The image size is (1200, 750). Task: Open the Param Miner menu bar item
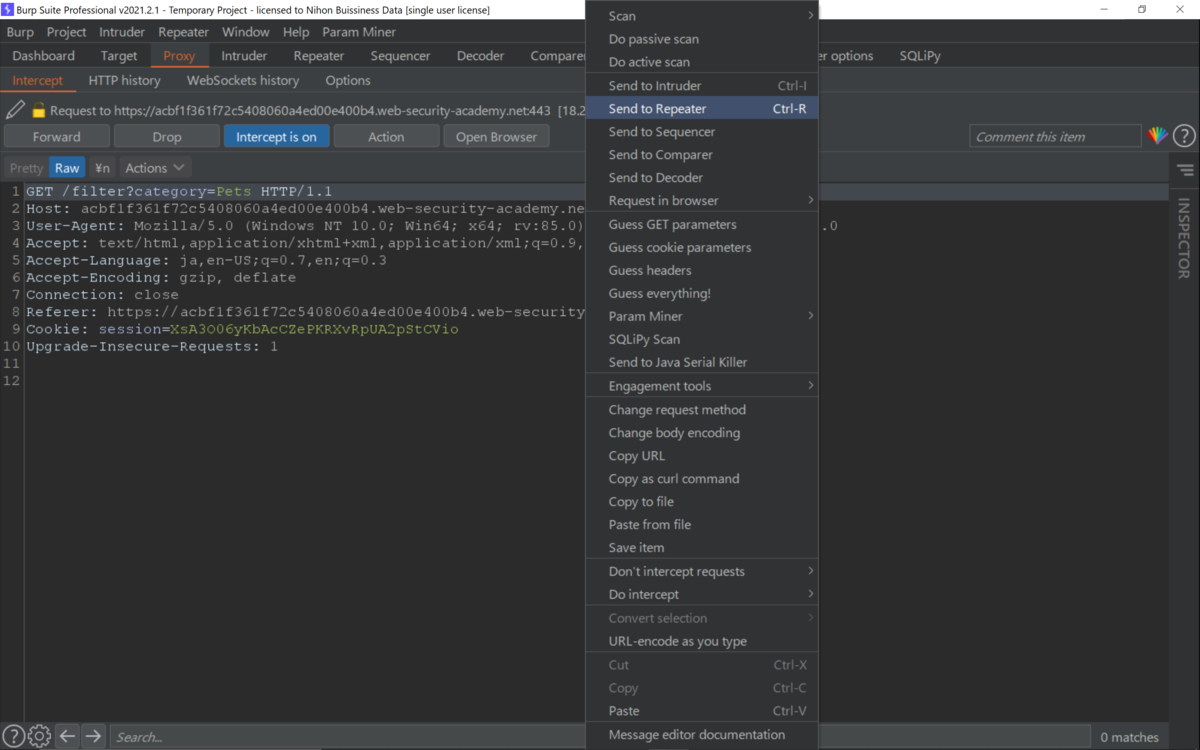[x=359, y=32]
